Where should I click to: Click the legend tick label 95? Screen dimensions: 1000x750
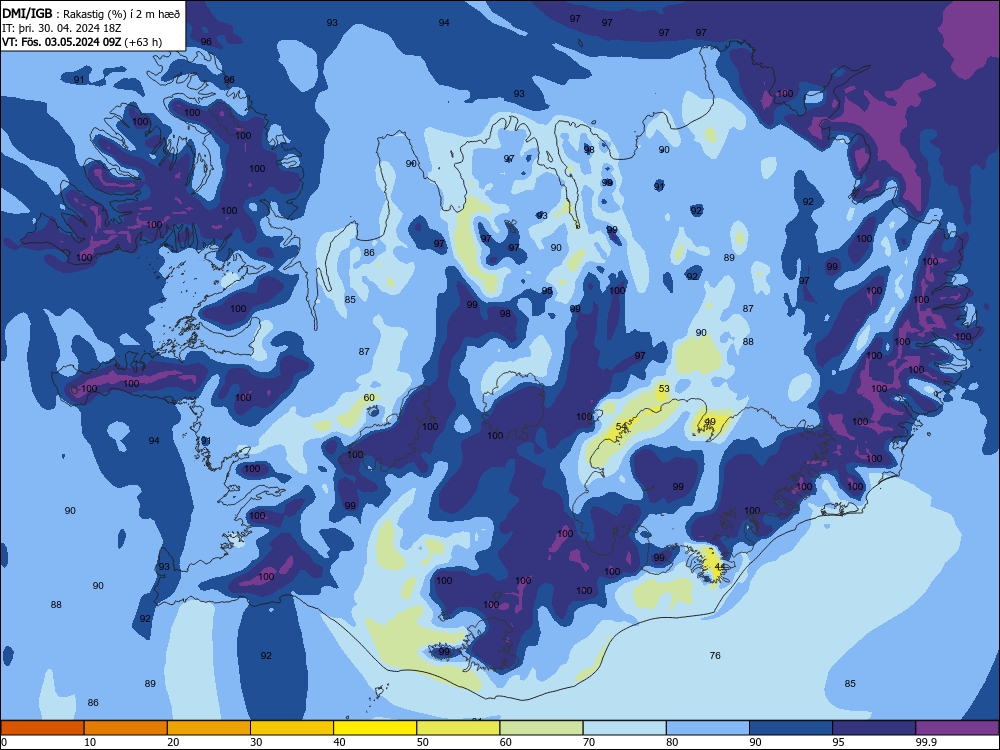pos(838,742)
